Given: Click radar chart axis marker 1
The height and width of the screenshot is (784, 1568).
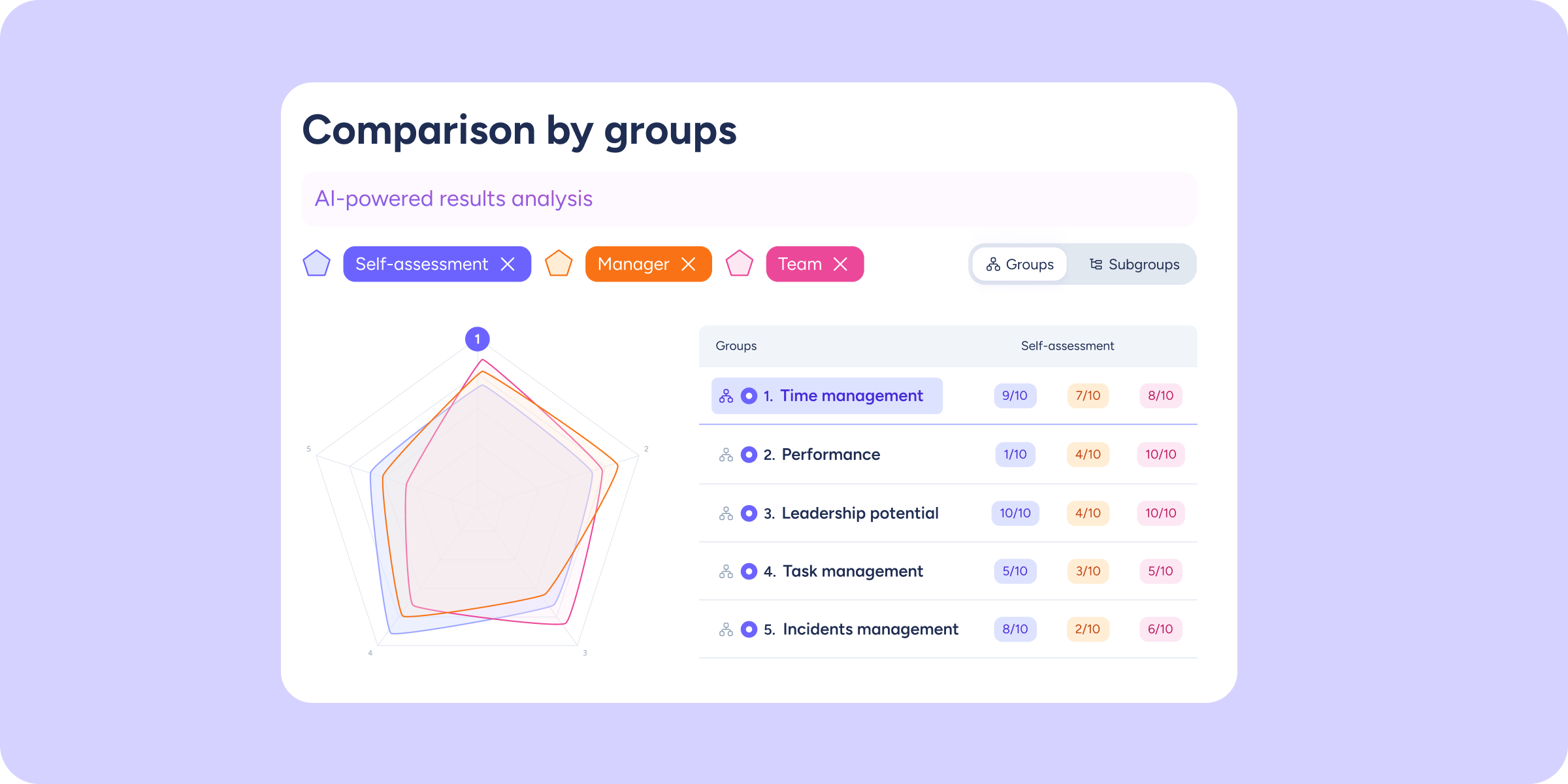Looking at the screenshot, I should [x=478, y=339].
